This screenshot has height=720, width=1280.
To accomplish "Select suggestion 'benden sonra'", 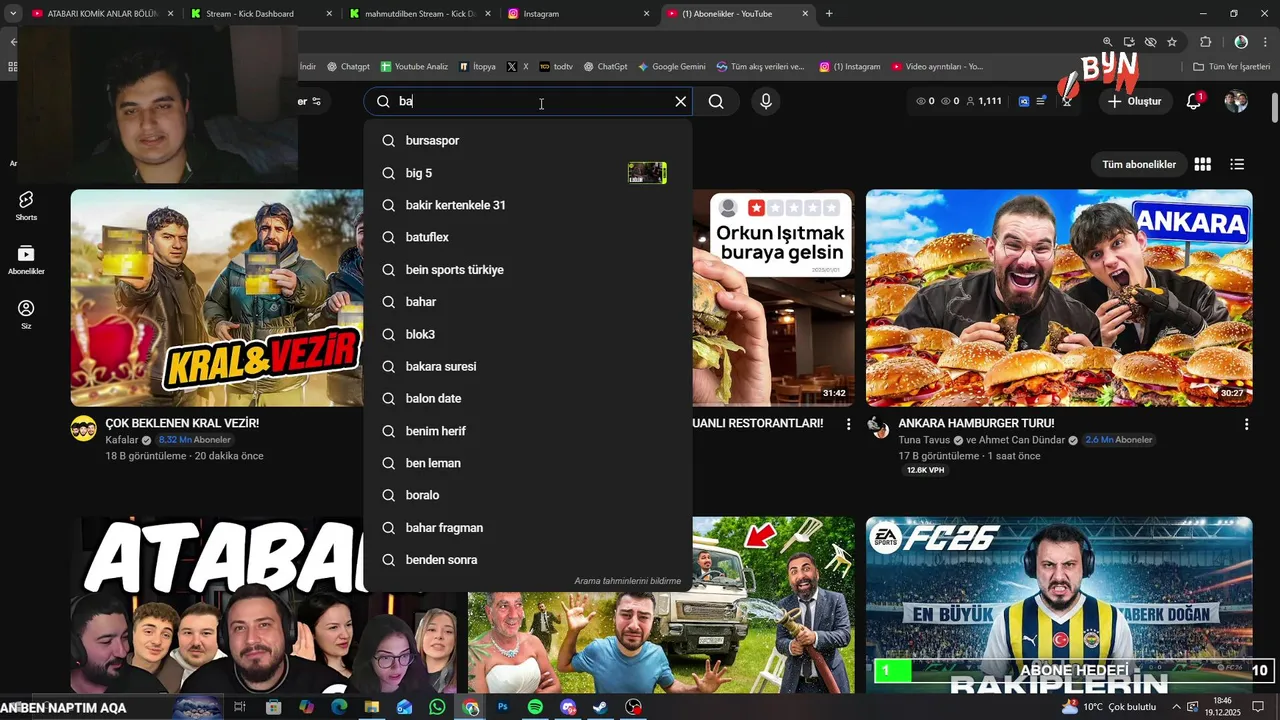I will [528, 560].
